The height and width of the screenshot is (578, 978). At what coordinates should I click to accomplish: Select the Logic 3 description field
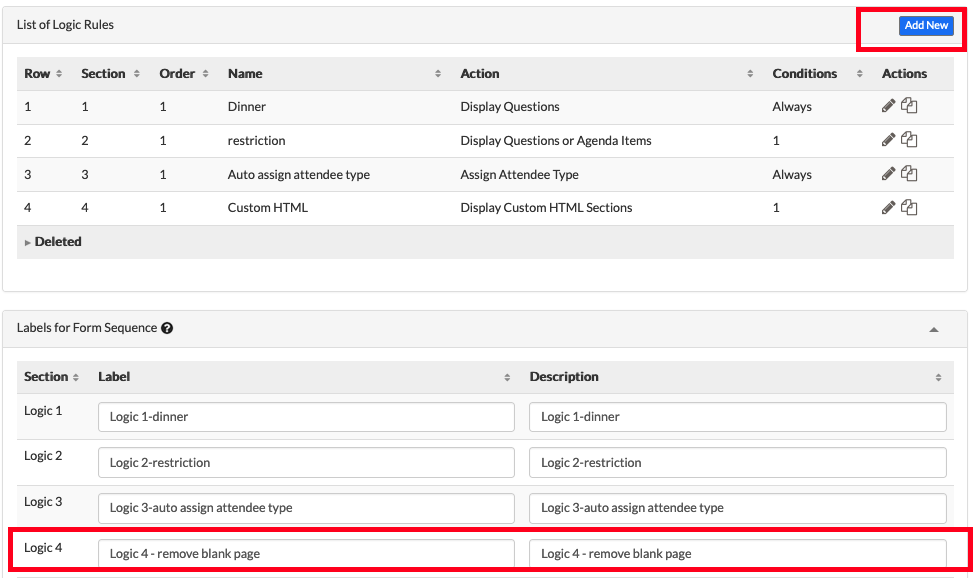pyautogui.click(x=738, y=508)
